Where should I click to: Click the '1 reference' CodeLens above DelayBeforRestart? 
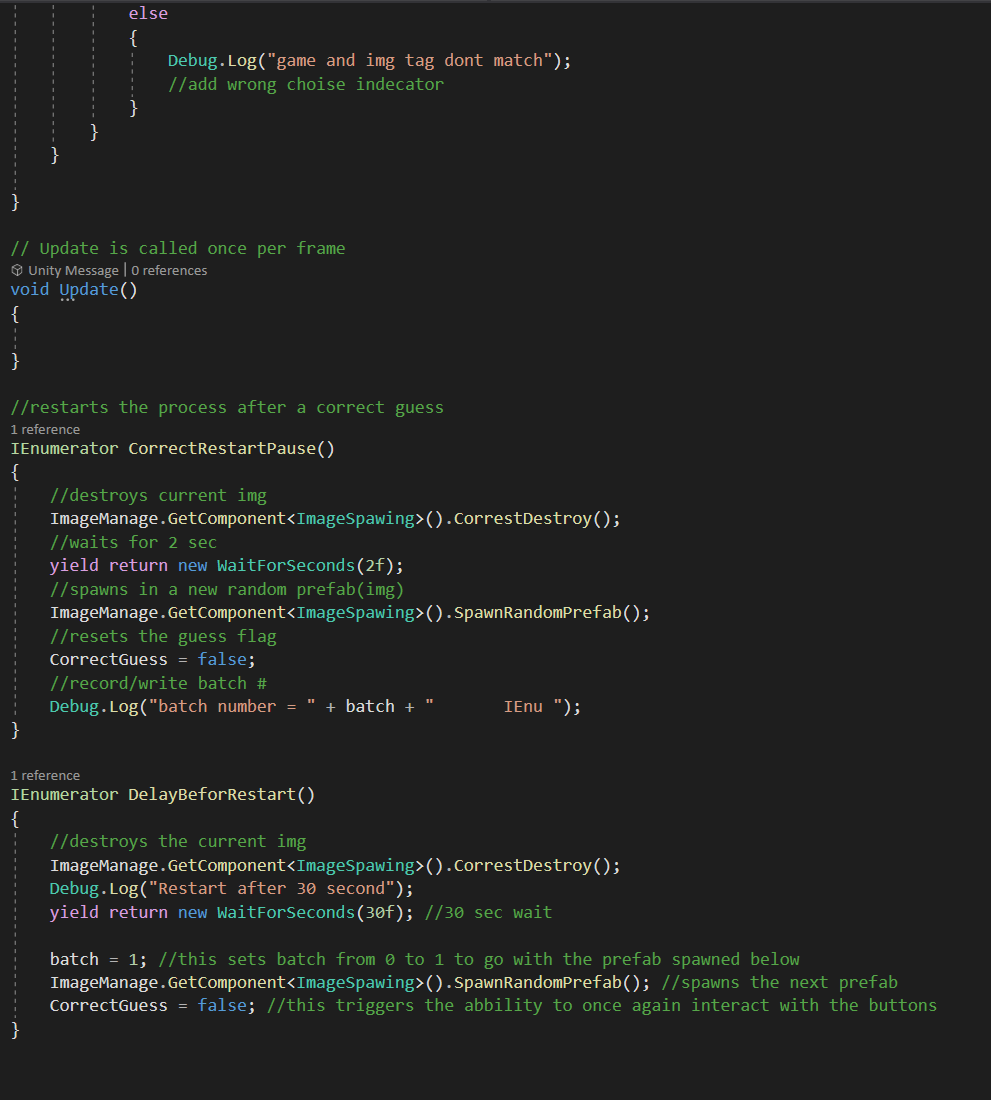(x=45, y=775)
